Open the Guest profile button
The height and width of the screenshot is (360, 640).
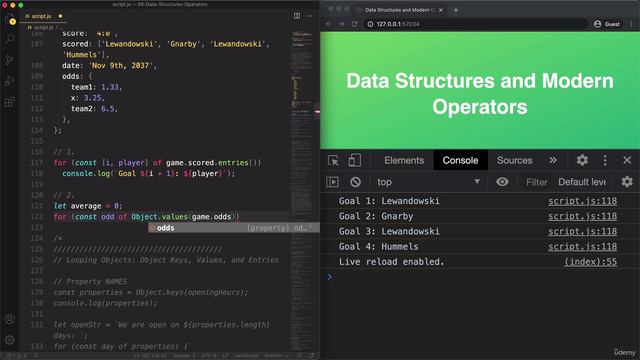tap(607, 24)
